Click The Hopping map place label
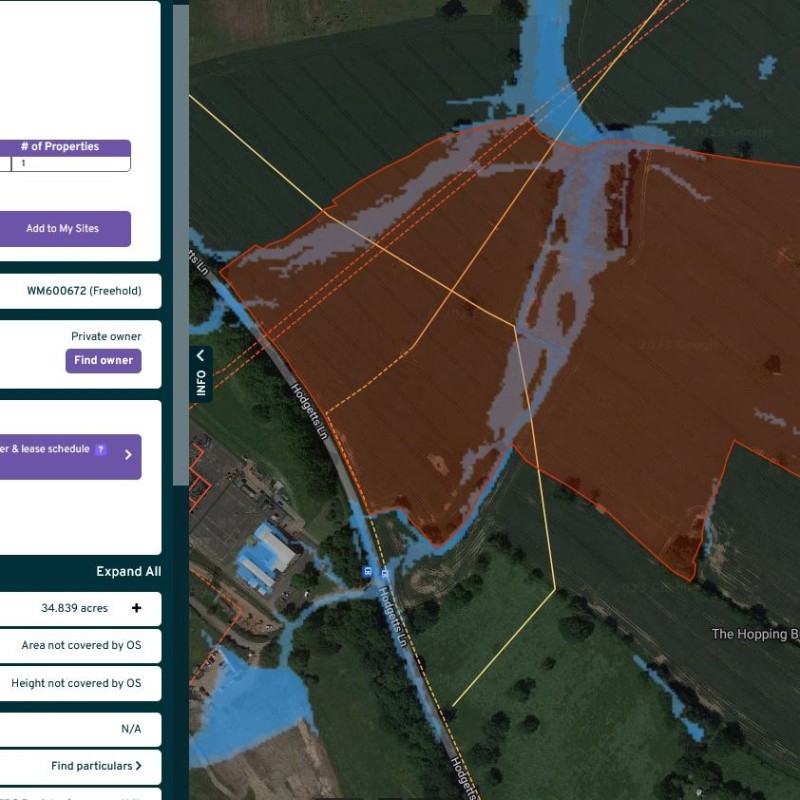Image resolution: width=800 pixels, height=800 pixels. [754, 634]
